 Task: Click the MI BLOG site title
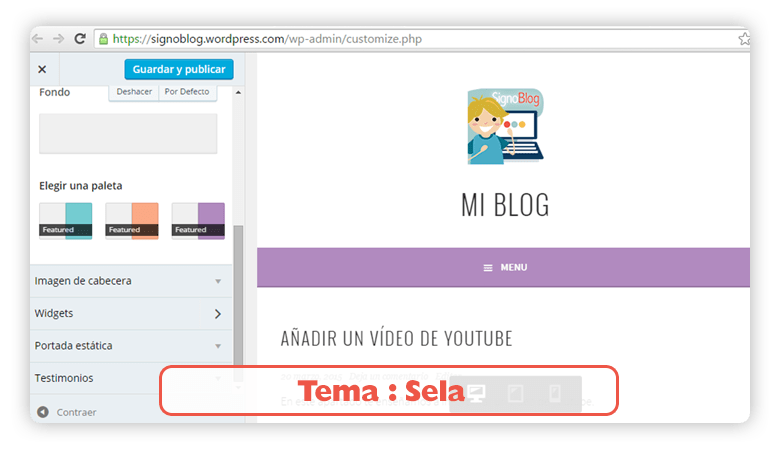click(x=505, y=205)
